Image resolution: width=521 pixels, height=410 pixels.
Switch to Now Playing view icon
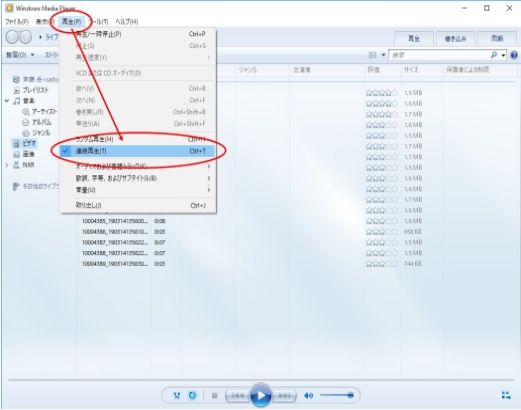click(506, 395)
